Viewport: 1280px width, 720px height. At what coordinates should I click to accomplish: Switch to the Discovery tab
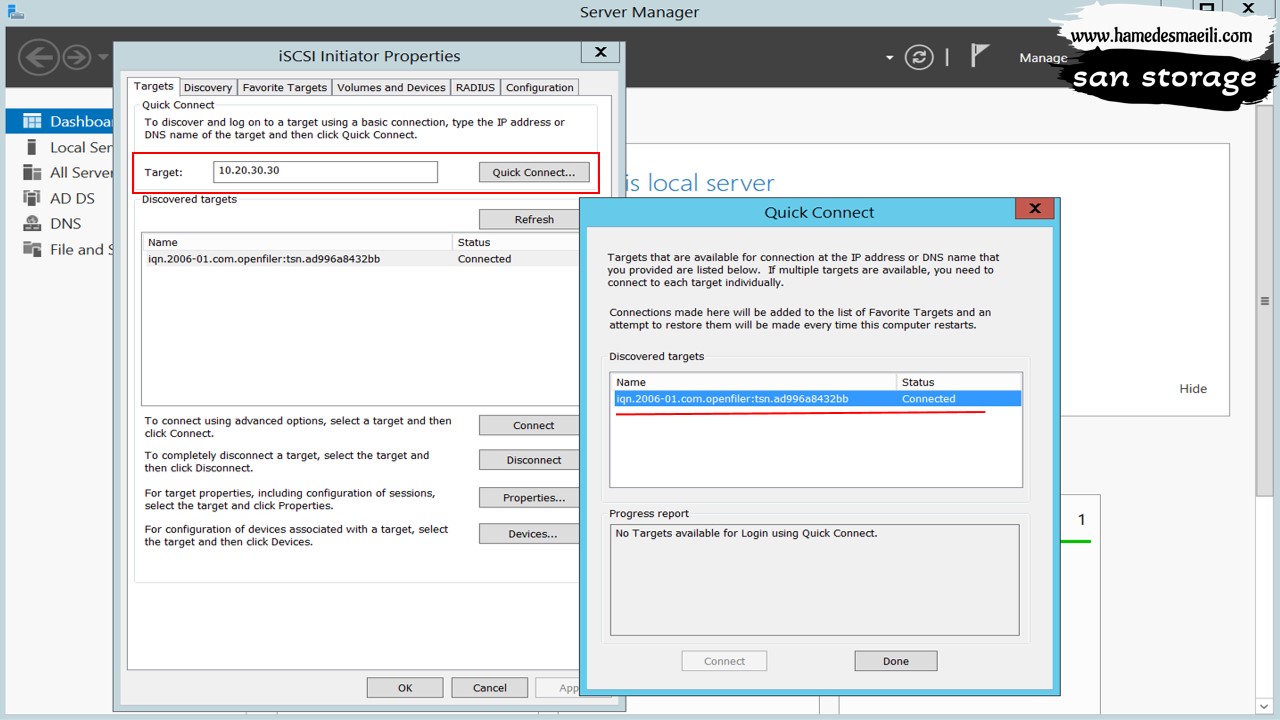(208, 88)
